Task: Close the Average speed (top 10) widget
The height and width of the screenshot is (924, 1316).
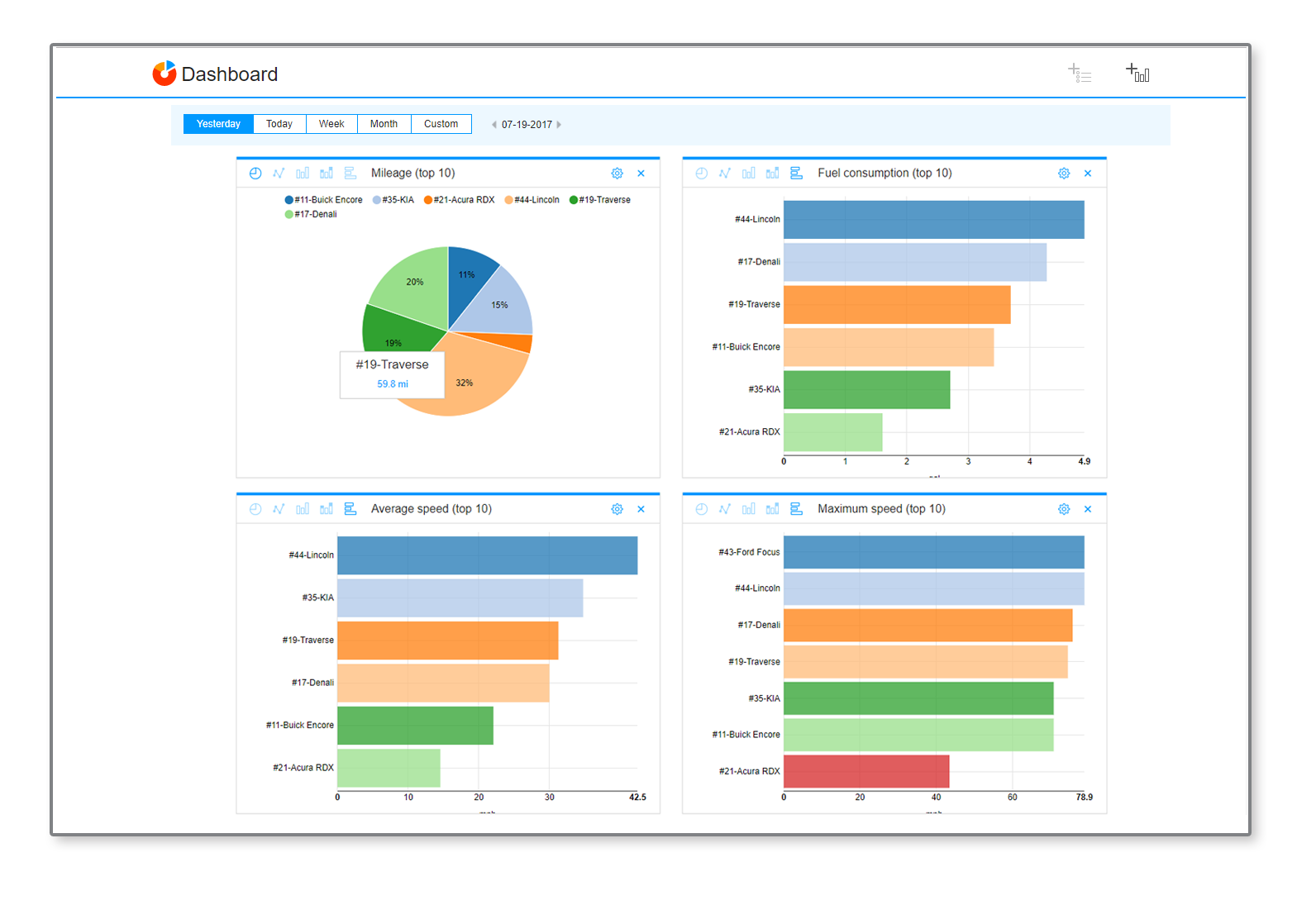Action: point(641,509)
